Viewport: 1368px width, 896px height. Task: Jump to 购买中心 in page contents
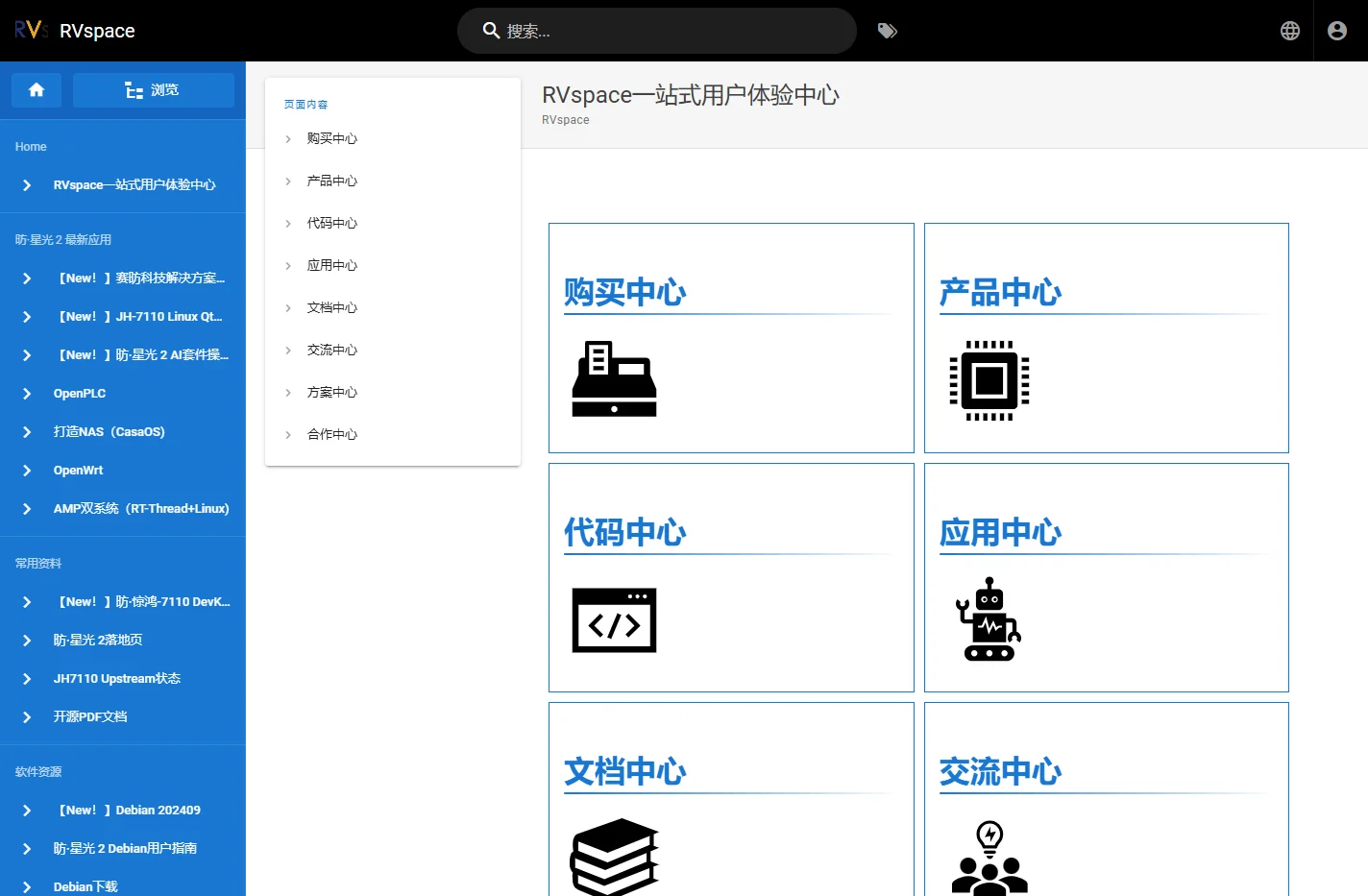[332, 139]
